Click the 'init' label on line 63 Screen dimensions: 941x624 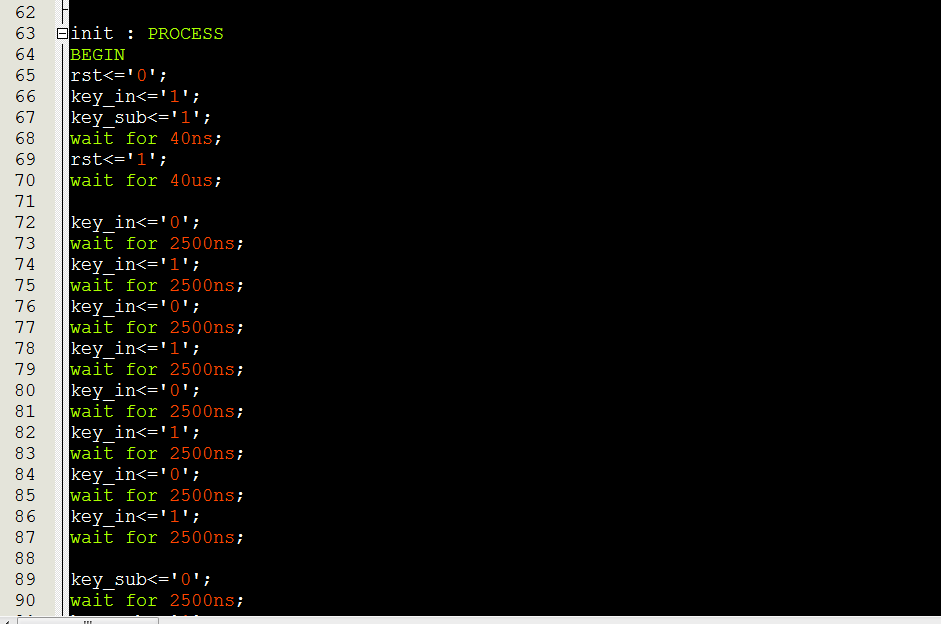pyautogui.click(x=92, y=34)
